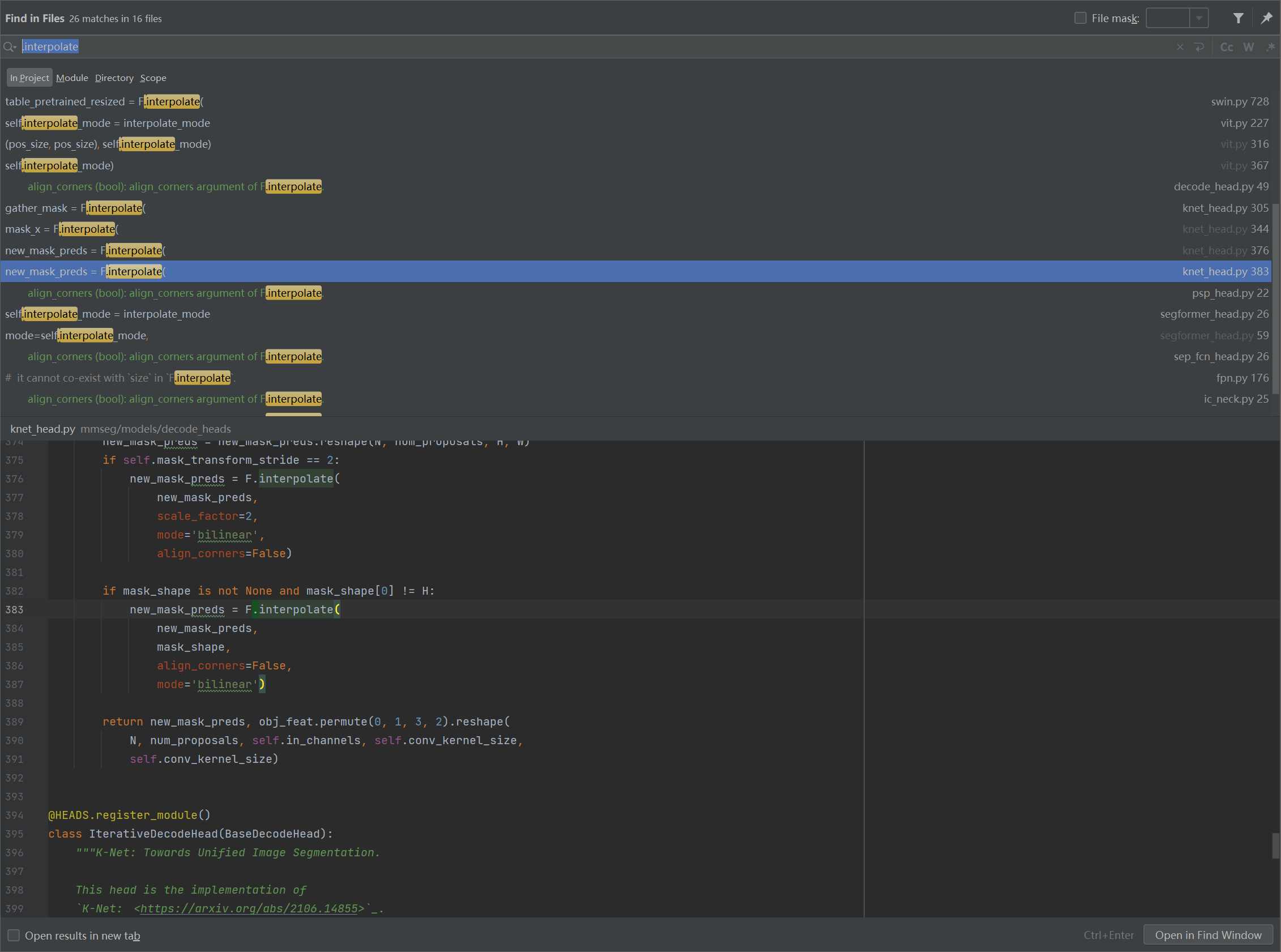Open the arxiv.org link in docstring

249,909
